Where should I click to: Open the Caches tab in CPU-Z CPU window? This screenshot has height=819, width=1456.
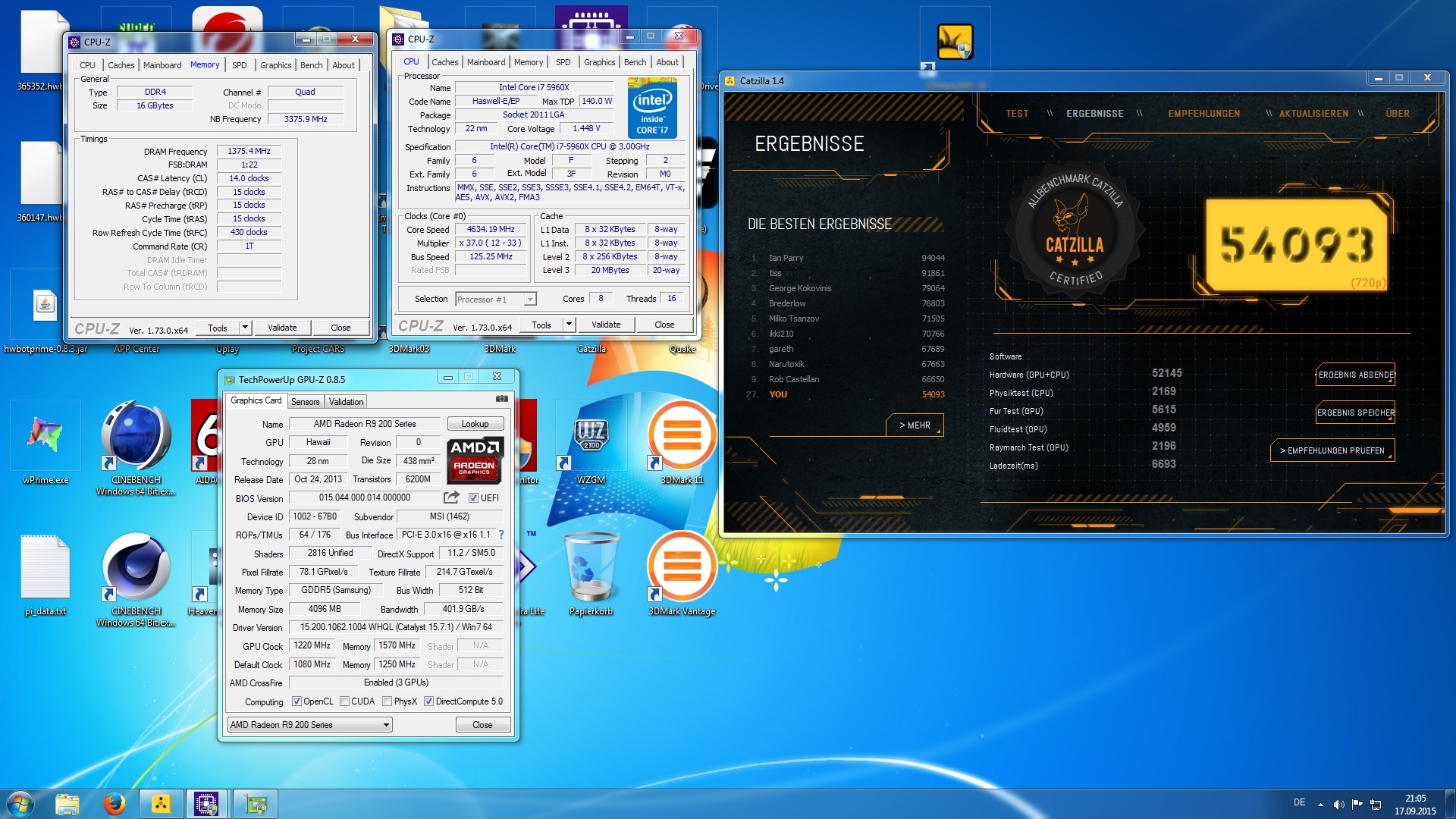click(x=444, y=62)
